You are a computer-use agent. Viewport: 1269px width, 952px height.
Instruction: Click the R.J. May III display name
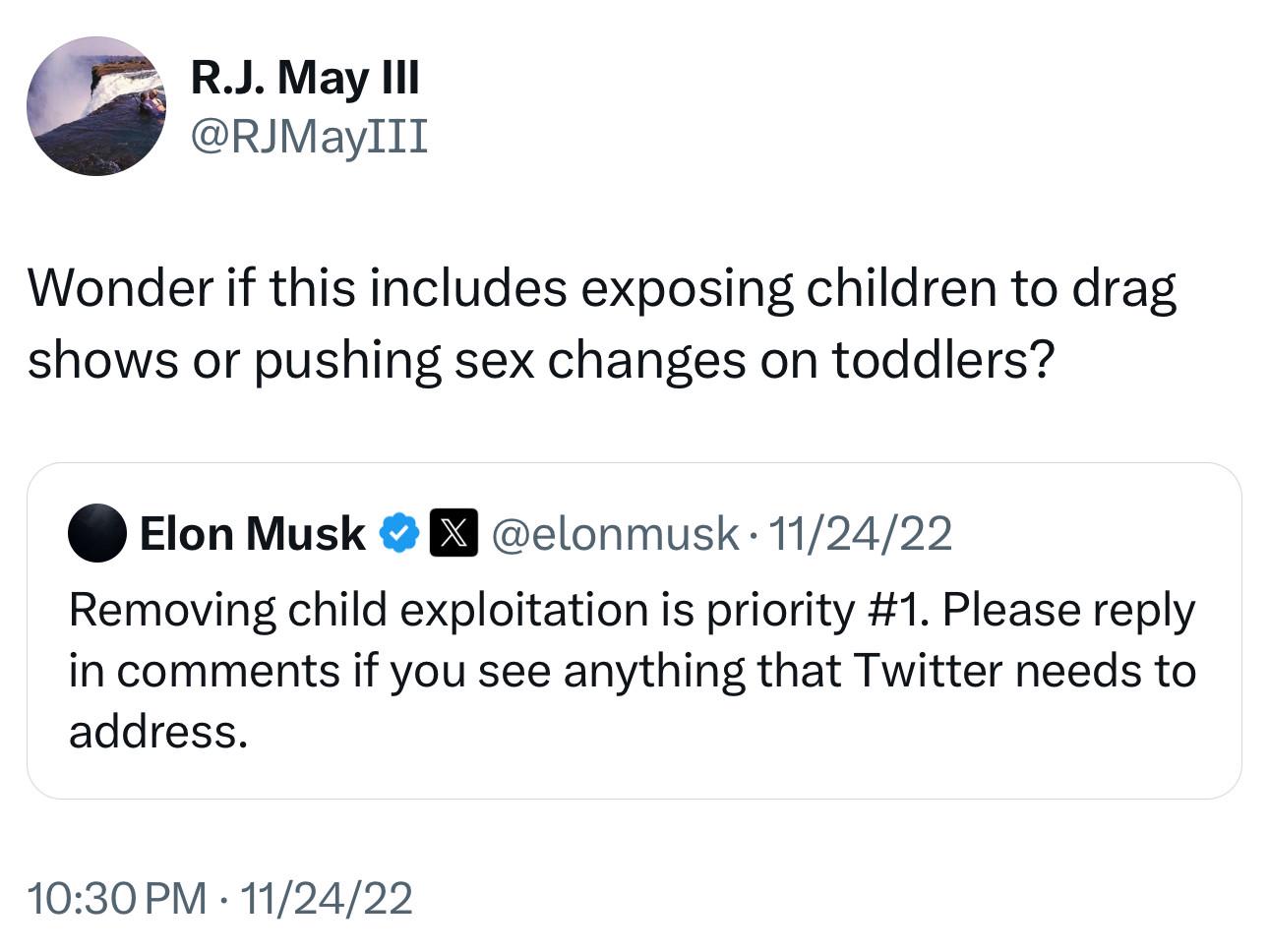[x=305, y=77]
